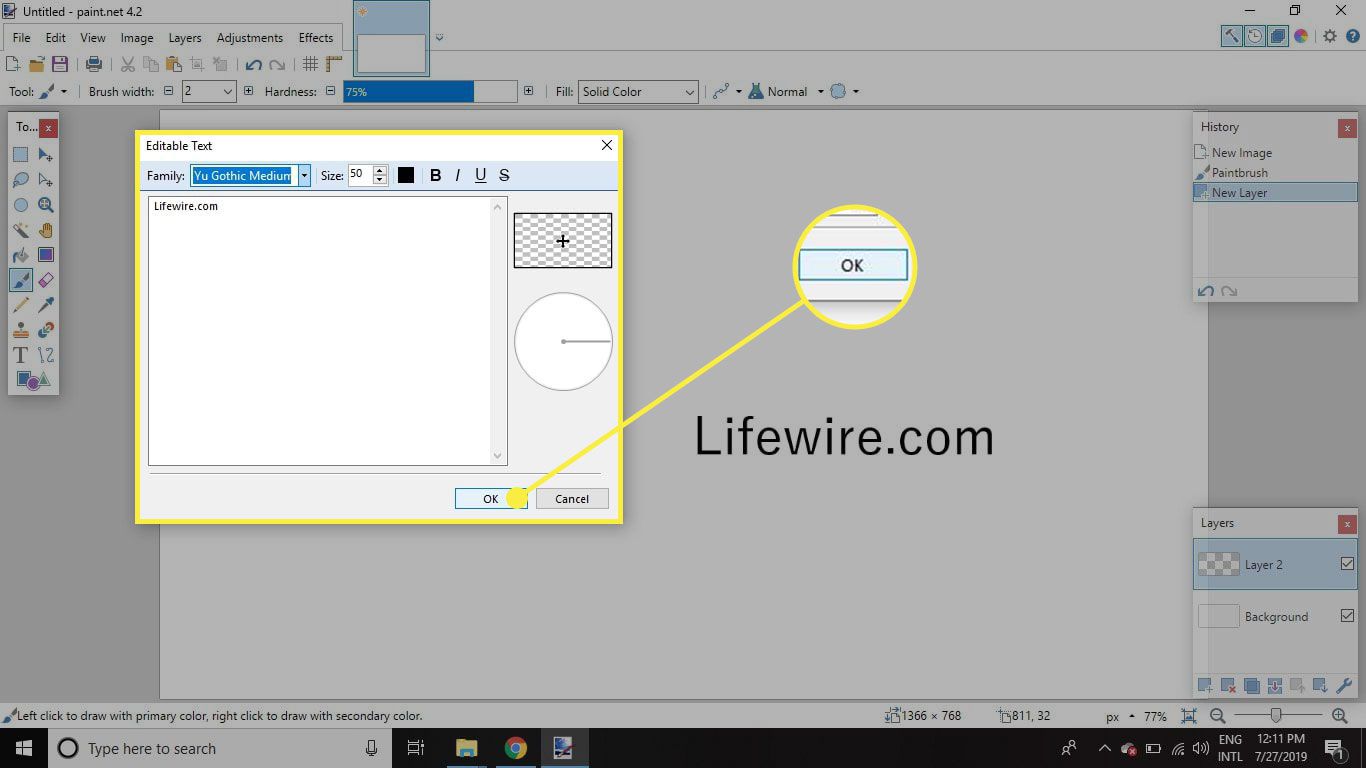
Task: Select the Line/Curve tool
Action: (x=46, y=355)
